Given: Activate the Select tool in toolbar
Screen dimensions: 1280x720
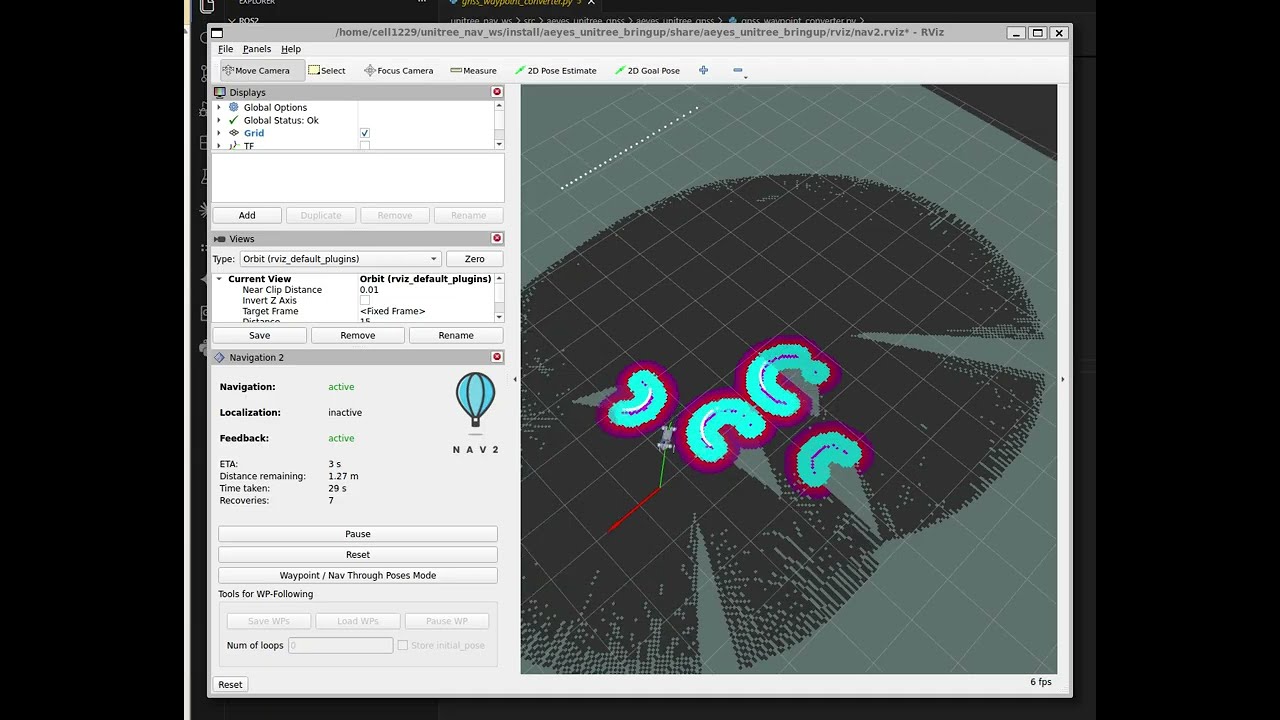Looking at the screenshot, I should [327, 71].
